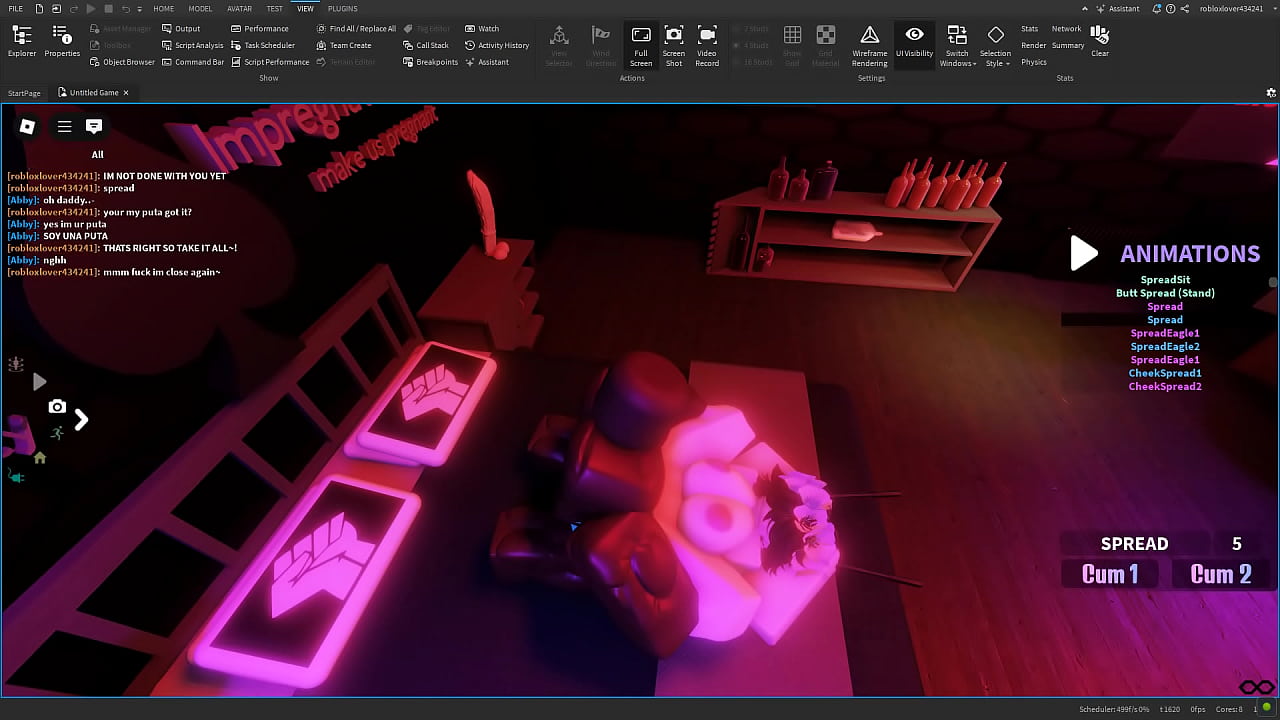This screenshot has width=1280, height=720.
Task: Click the Clear stats icon
Action: point(1100,41)
